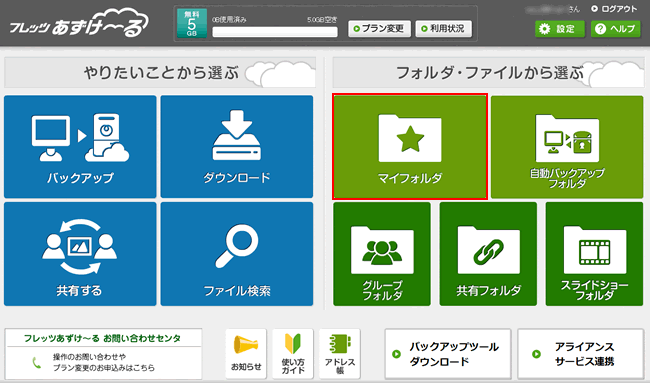Open the アドレス帳 address book icon
The height and width of the screenshot is (383, 650).
pyautogui.click(x=340, y=354)
